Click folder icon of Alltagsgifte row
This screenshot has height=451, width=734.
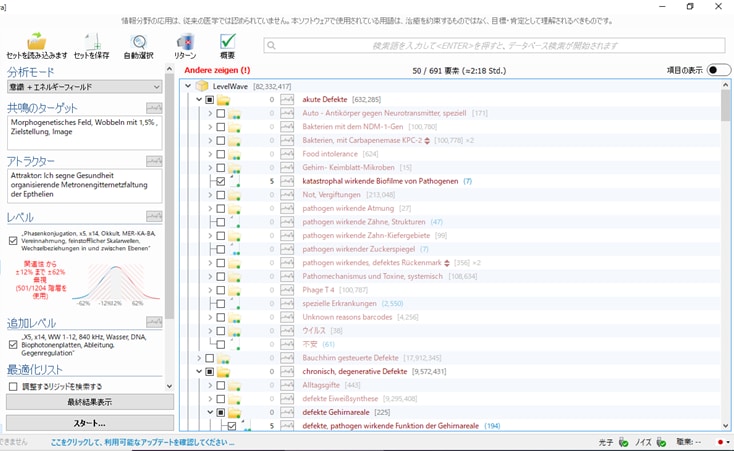click(x=234, y=385)
